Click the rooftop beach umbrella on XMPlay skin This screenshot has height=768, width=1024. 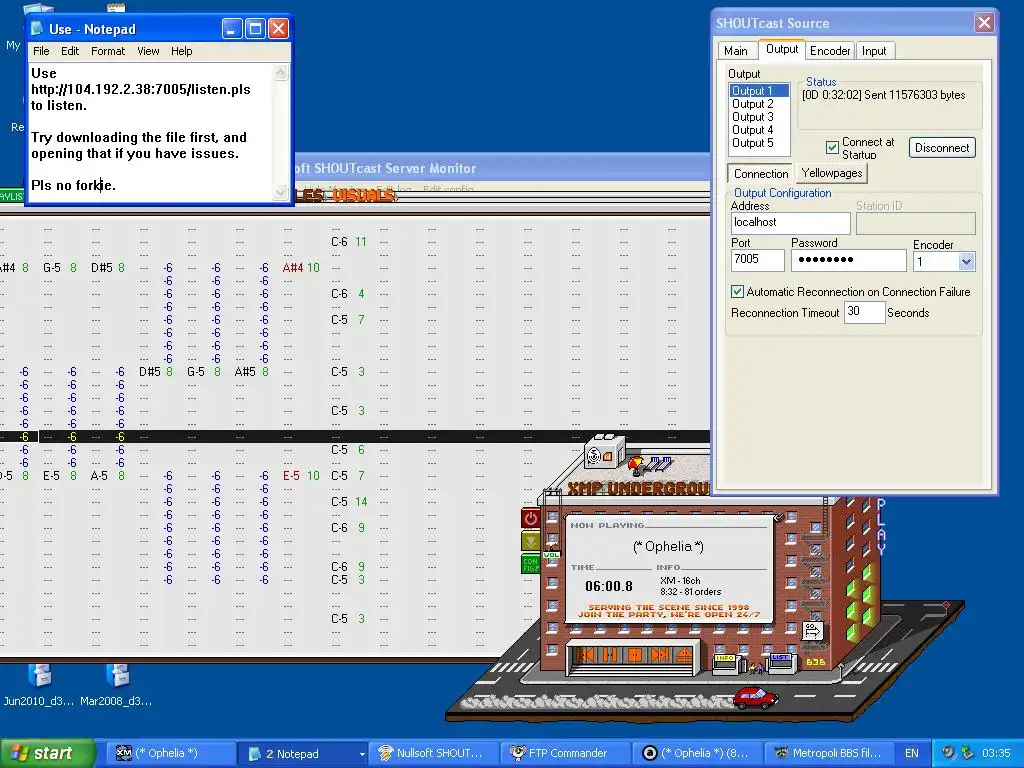coord(635,465)
